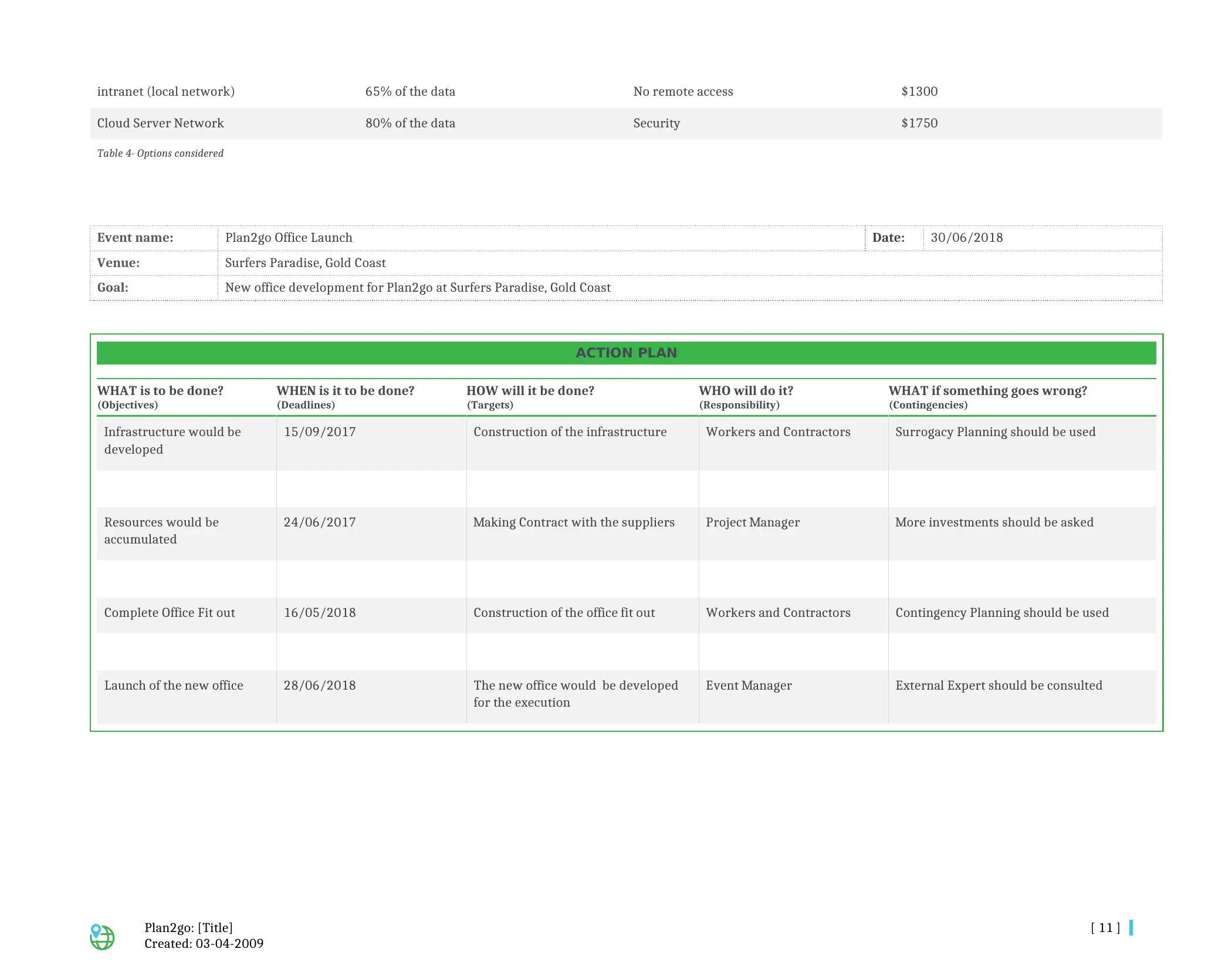1232x969 pixels.
Task: Click 'External Expert should be consulted' cell
Action: click(x=999, y=686)
